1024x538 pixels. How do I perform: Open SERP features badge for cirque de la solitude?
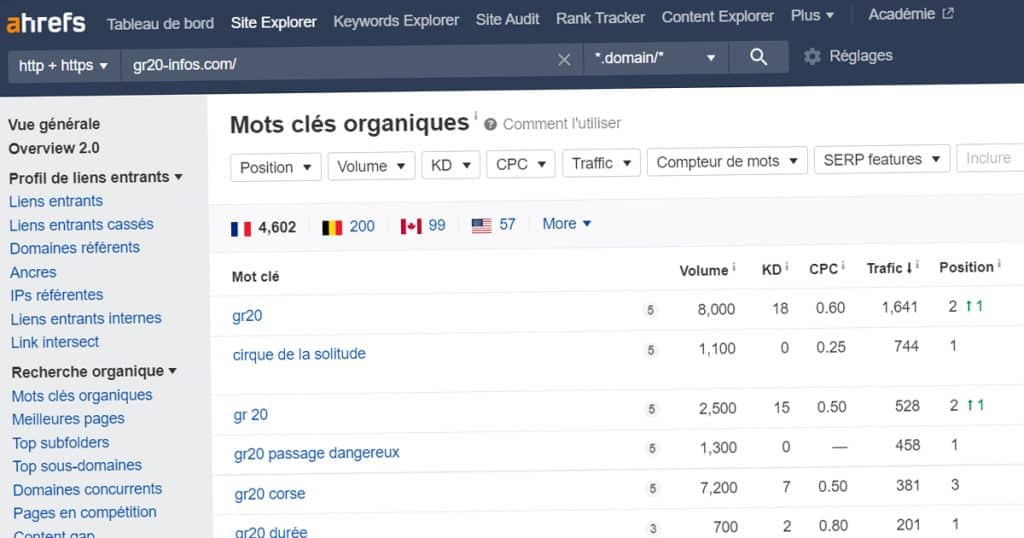pyautogui.click(x=651, y=350)
